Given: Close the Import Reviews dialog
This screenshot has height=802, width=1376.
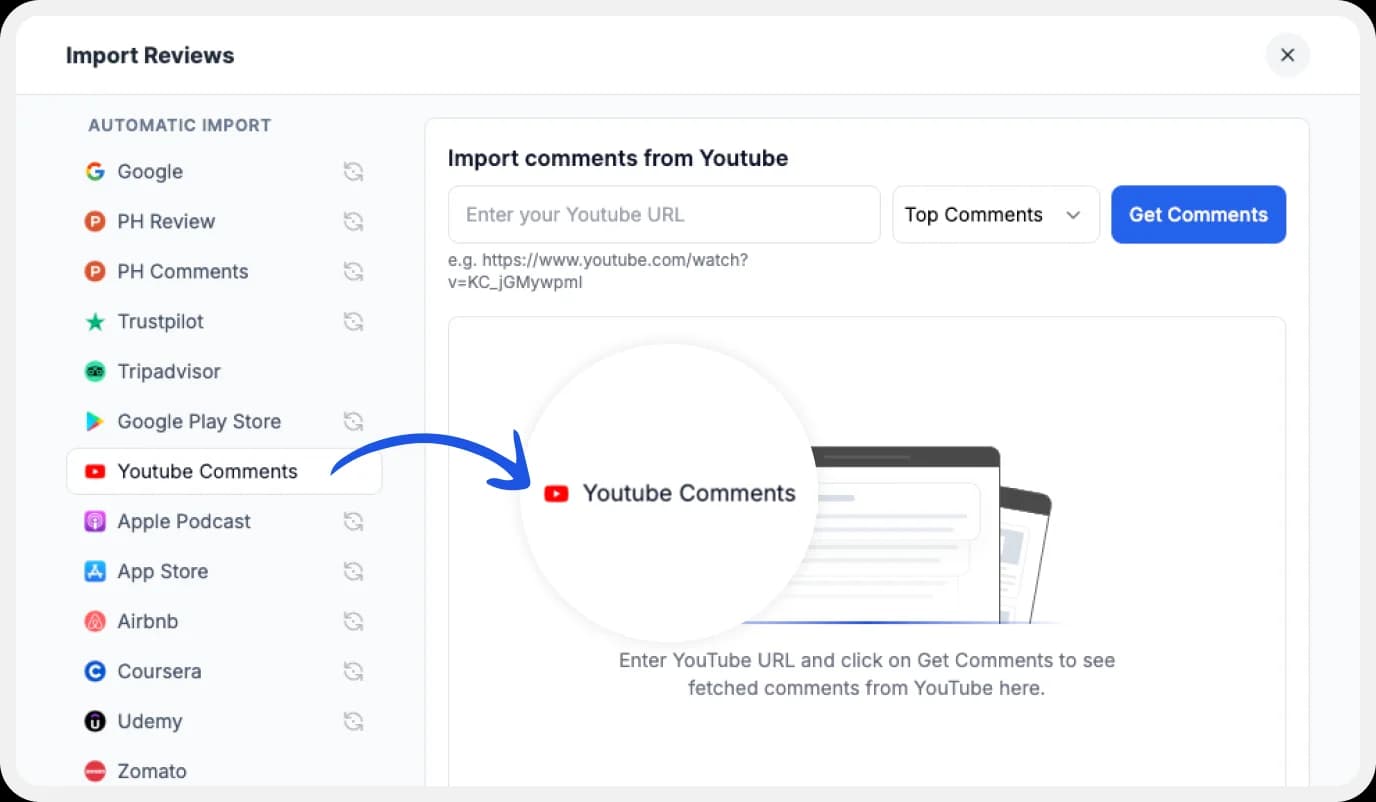Looking at the screenshot, I should tap(1288, 55).
